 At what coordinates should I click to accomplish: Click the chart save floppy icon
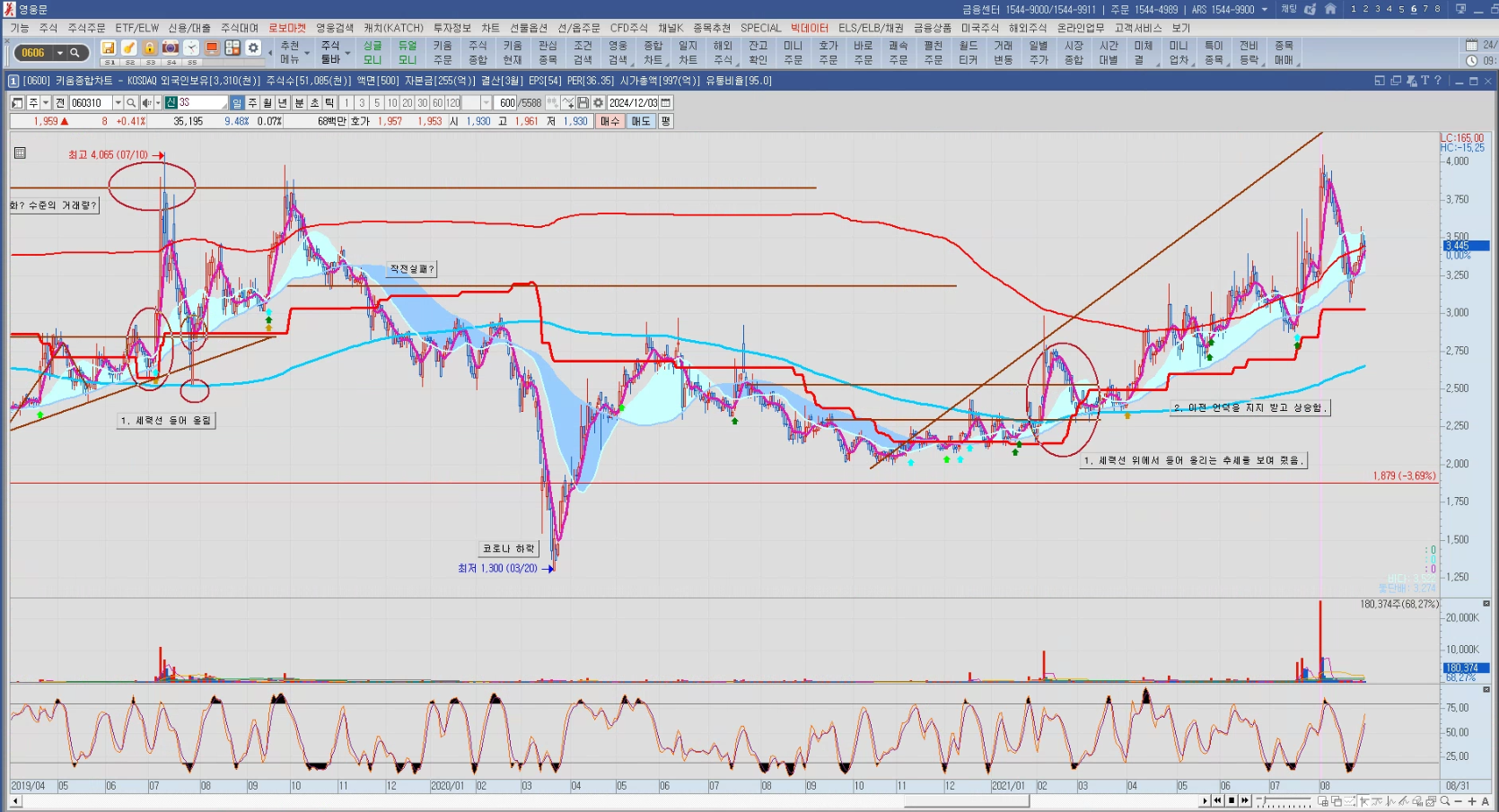583,103
